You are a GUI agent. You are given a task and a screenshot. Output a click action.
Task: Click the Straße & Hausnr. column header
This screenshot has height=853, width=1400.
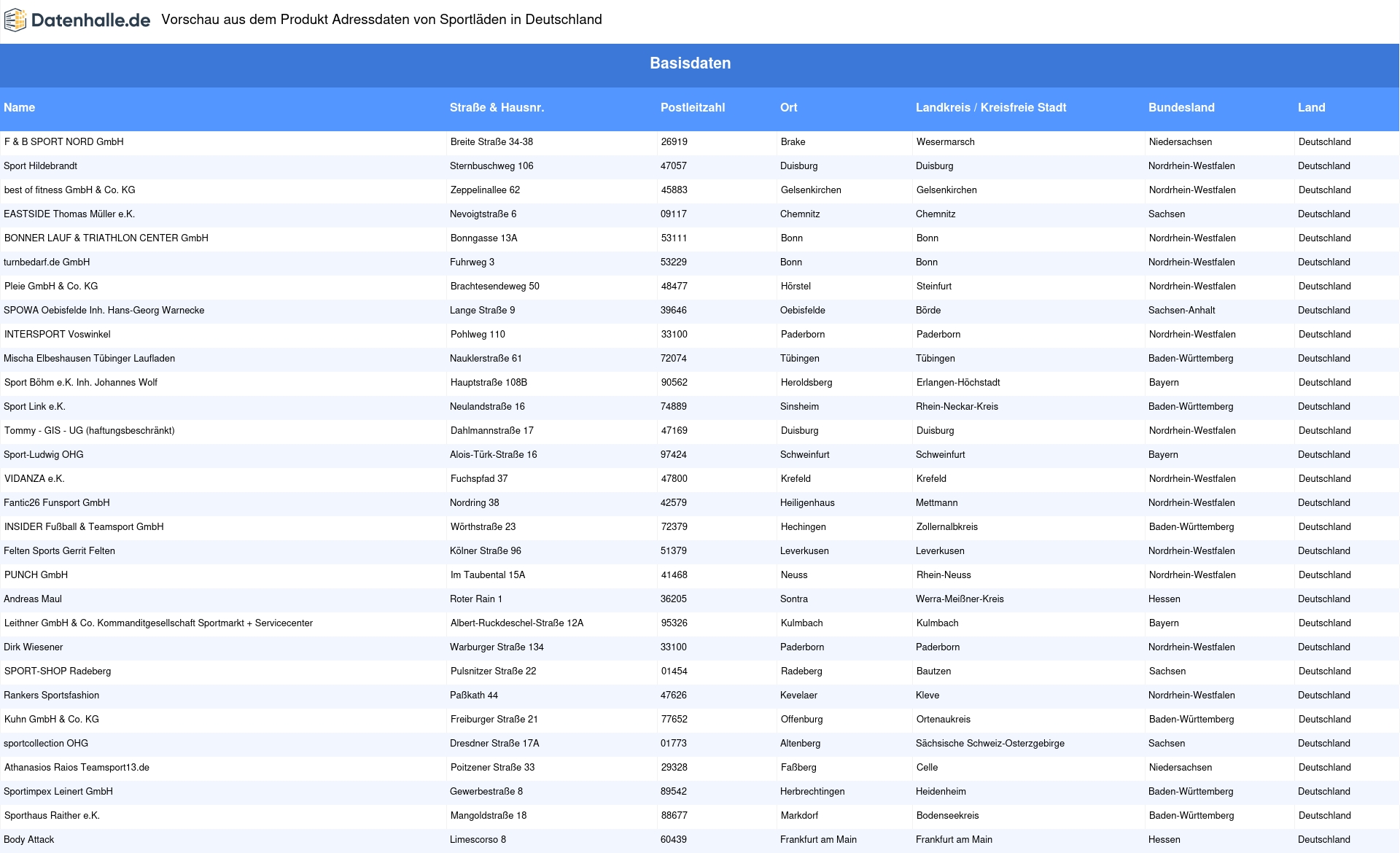tap(497, 107)
